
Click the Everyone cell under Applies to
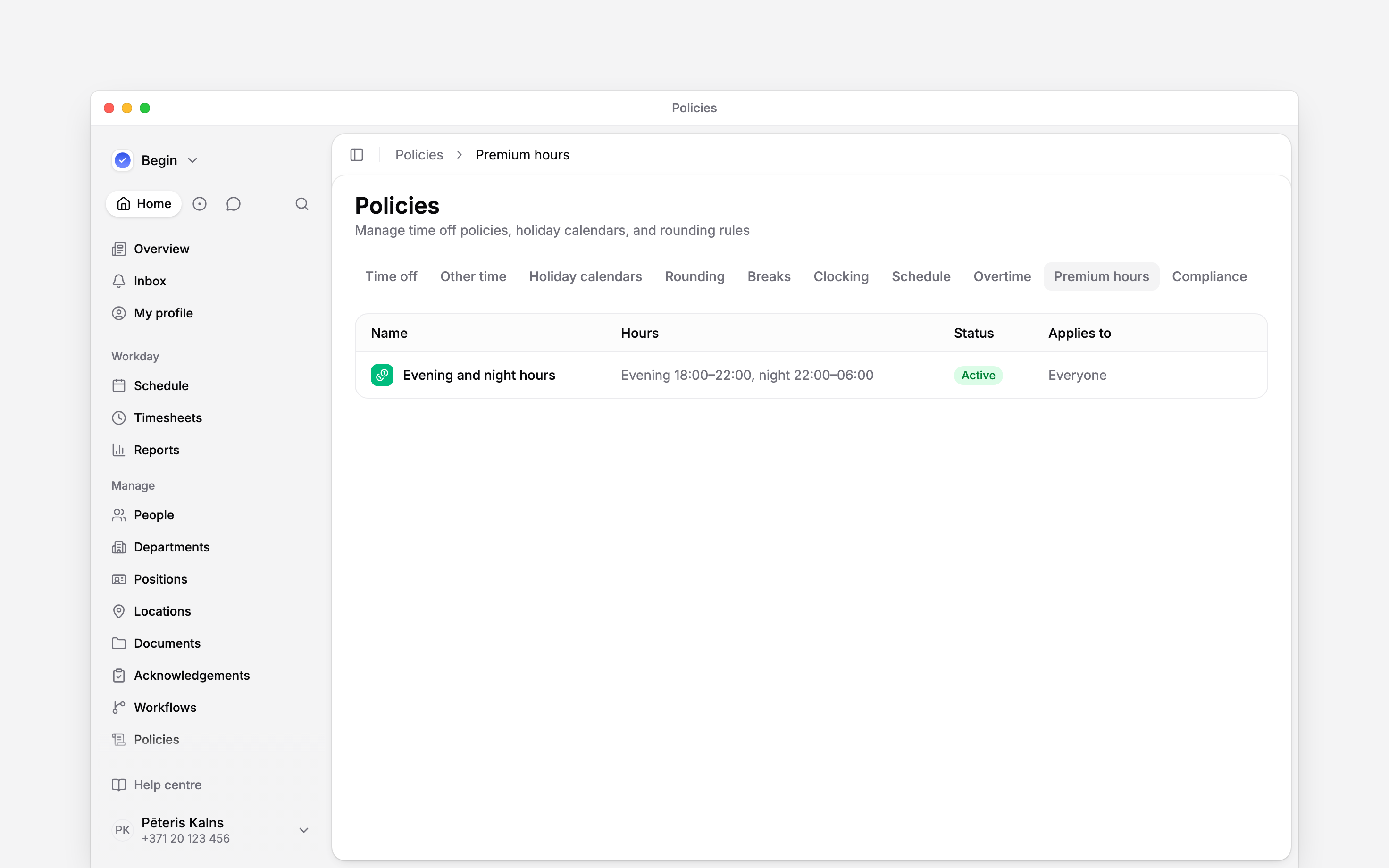(1077, 375)
